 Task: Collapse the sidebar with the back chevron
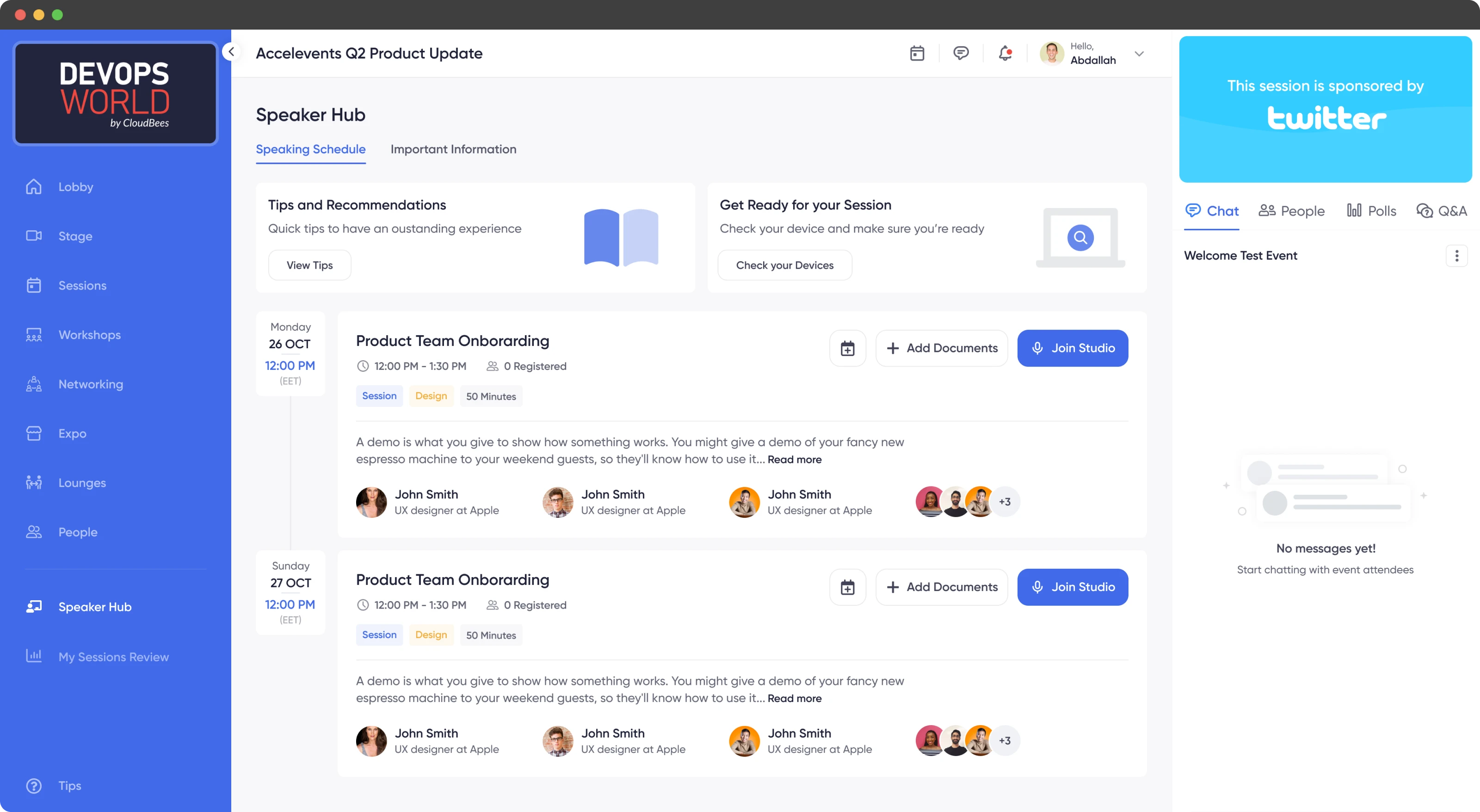point(232,51)
